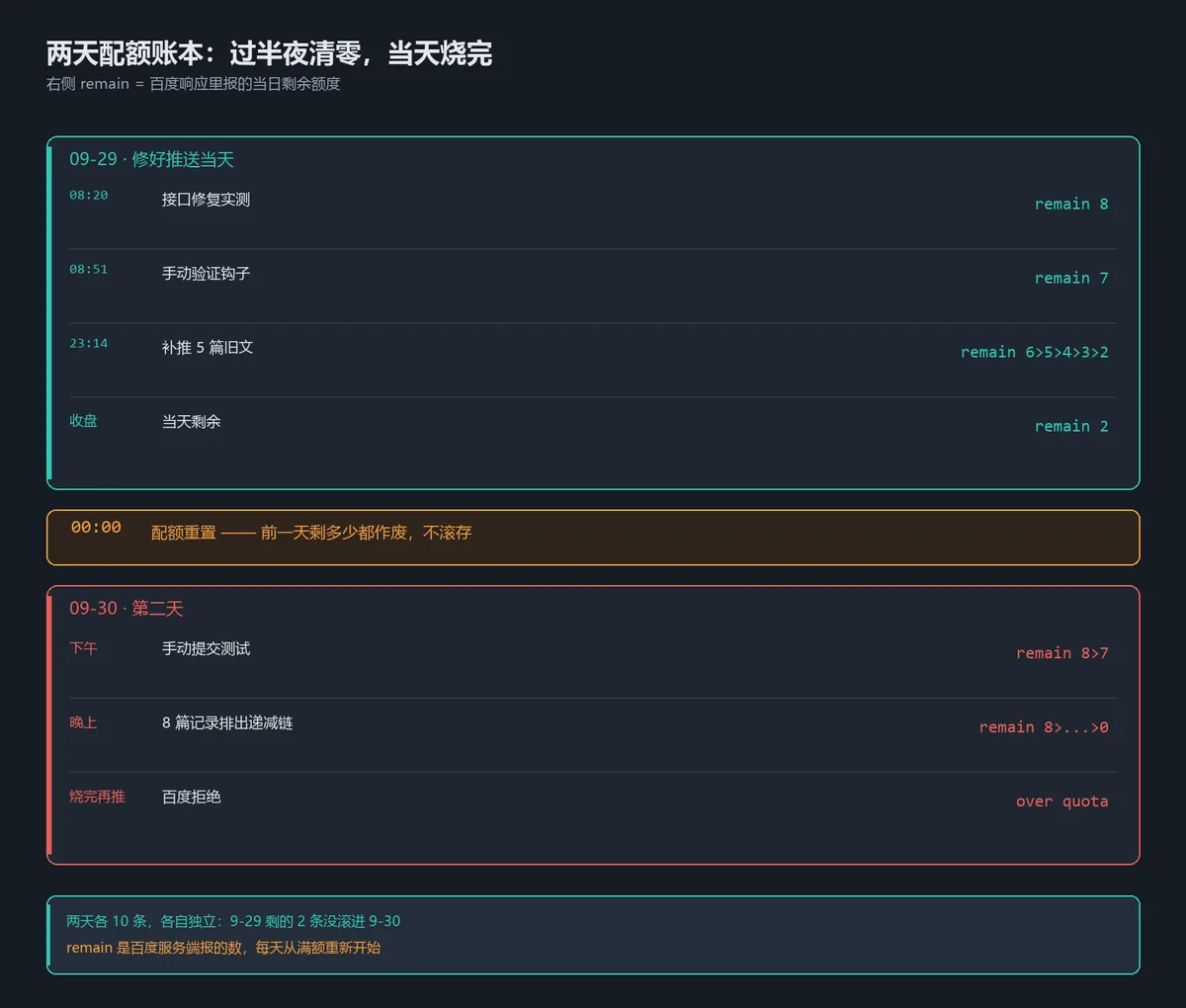
Task: Click the value remain 8>7
Action: point(1062,653)
